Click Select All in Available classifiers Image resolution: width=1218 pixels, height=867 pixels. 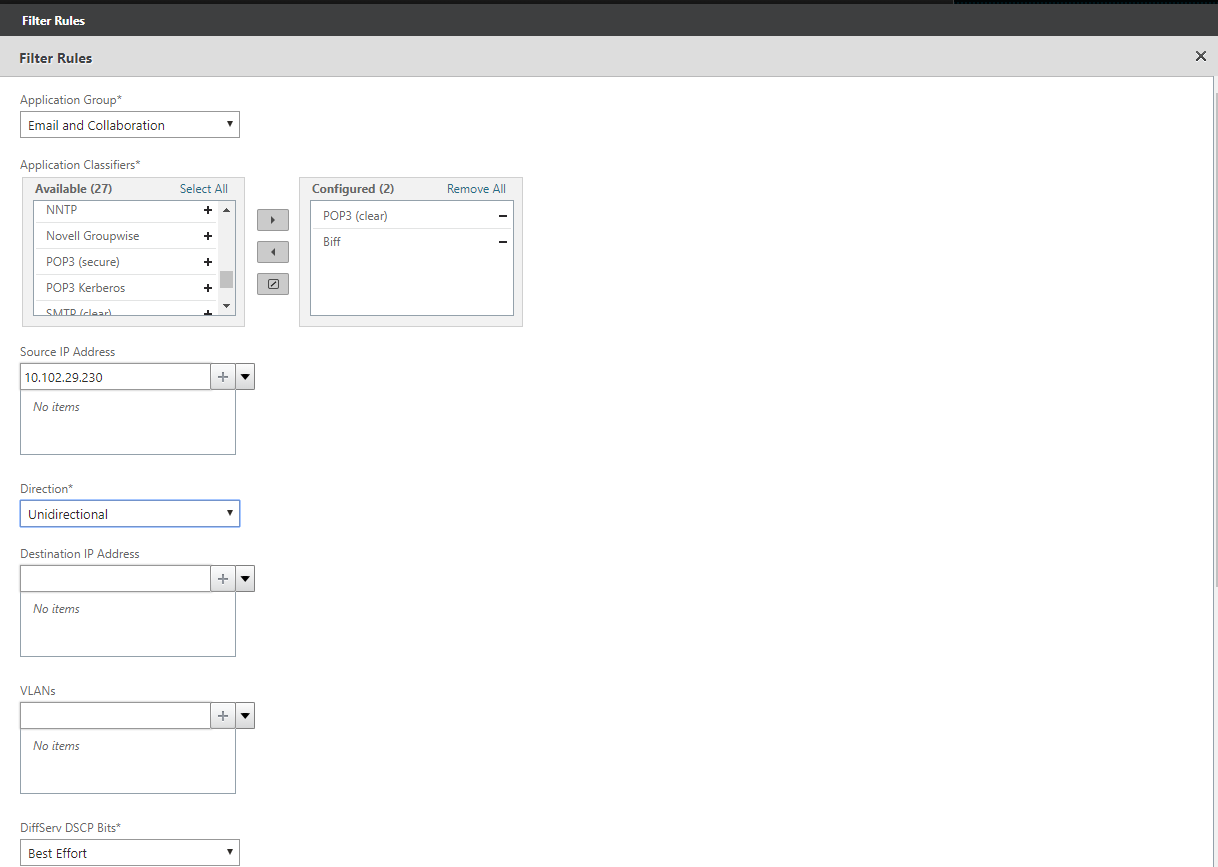204,189
